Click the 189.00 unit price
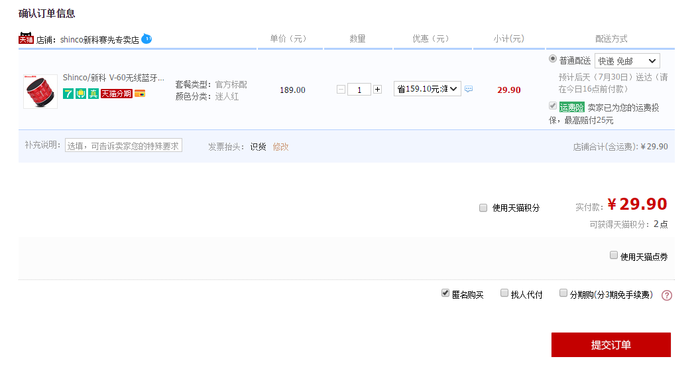Viewport: 700px width, 375px height. click(x=292, y=90)
